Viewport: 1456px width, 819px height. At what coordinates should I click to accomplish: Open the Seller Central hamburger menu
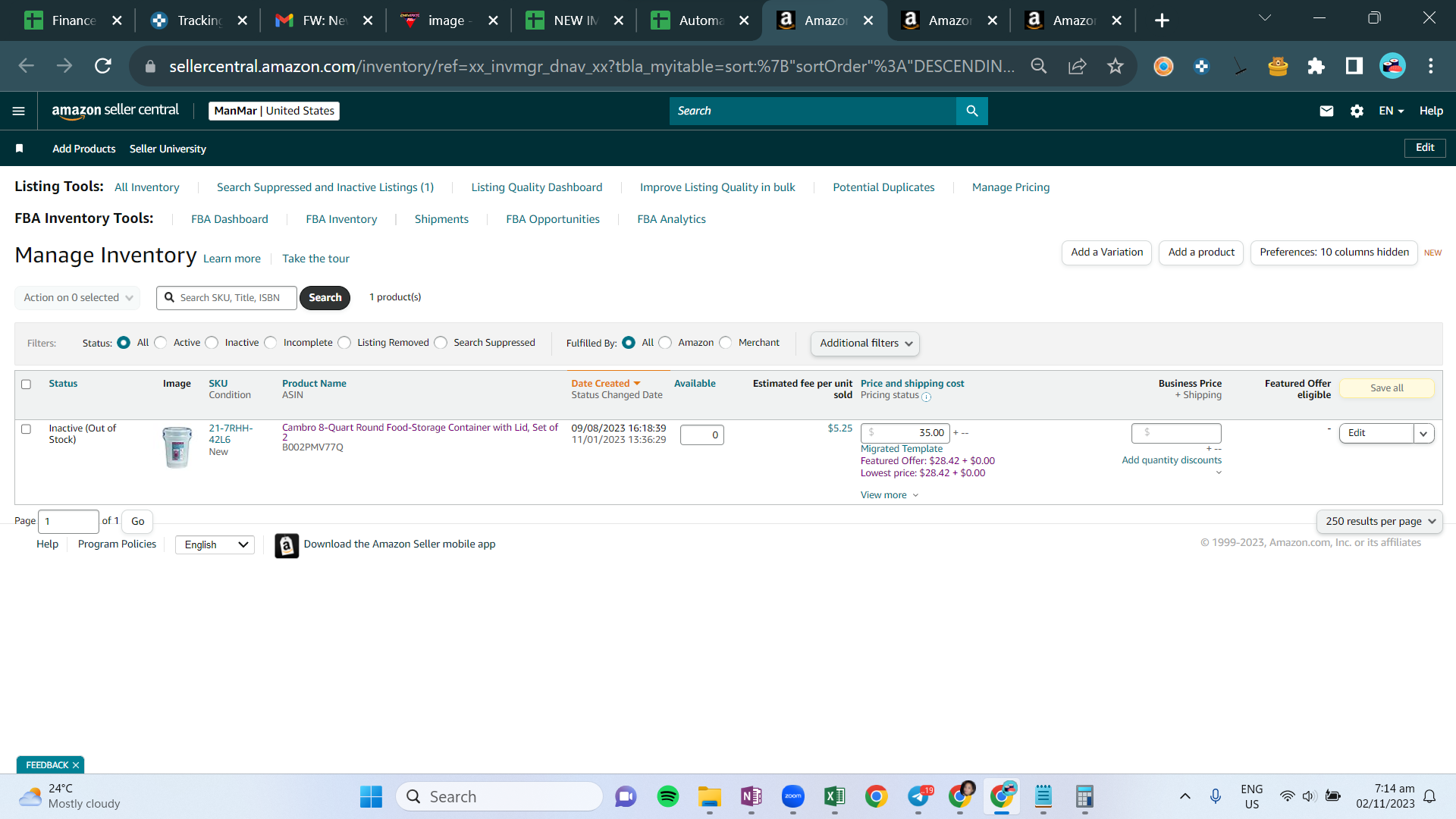click(19, 111)
